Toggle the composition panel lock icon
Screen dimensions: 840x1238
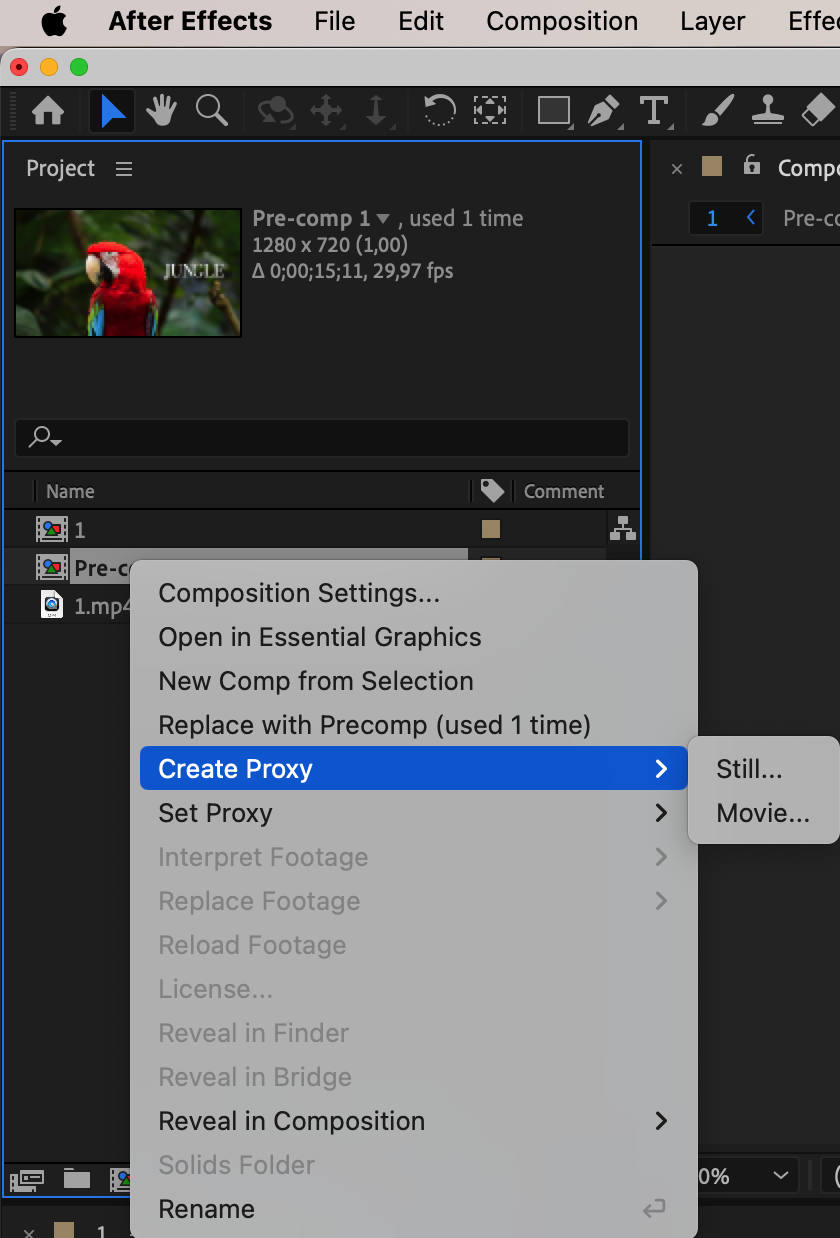pyautogui.click(x=752, y=167)
